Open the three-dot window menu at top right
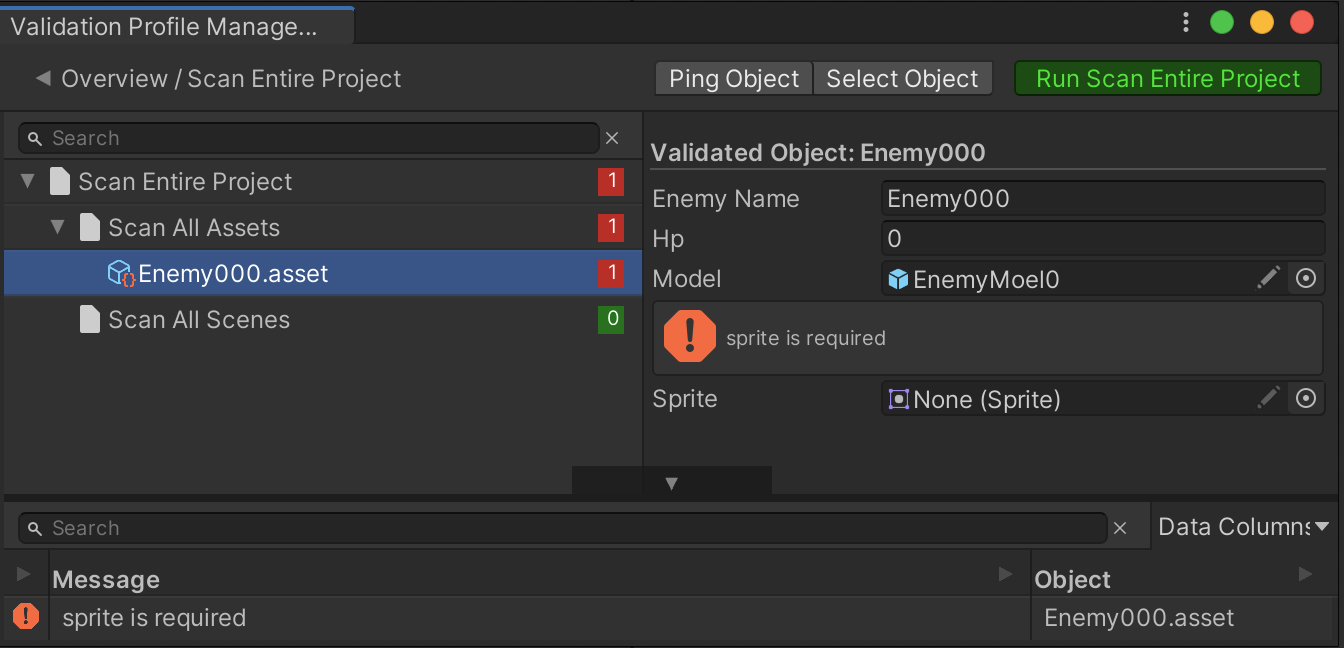Viewport: 1344px width, 648px height. click(1185, 21)
